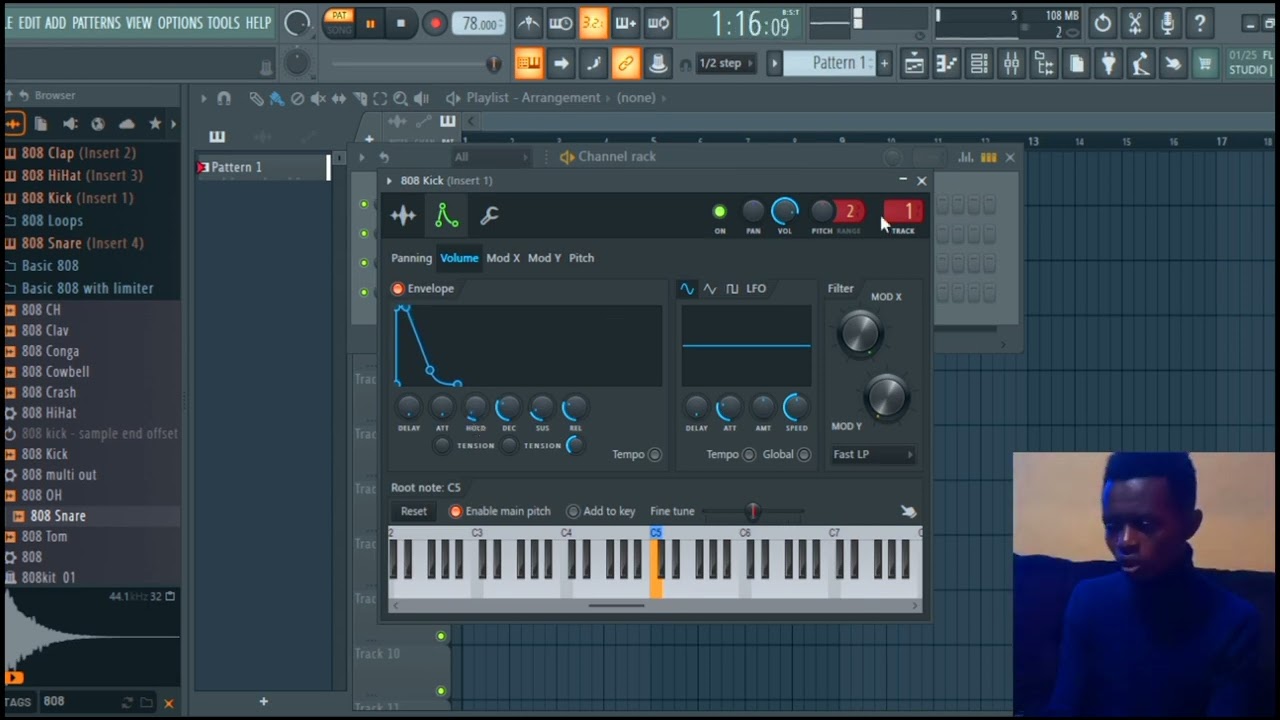Open the wrench miscellaneous settings icon
This screenshot has height=720, width=1280.
click(x=489, y=215)
